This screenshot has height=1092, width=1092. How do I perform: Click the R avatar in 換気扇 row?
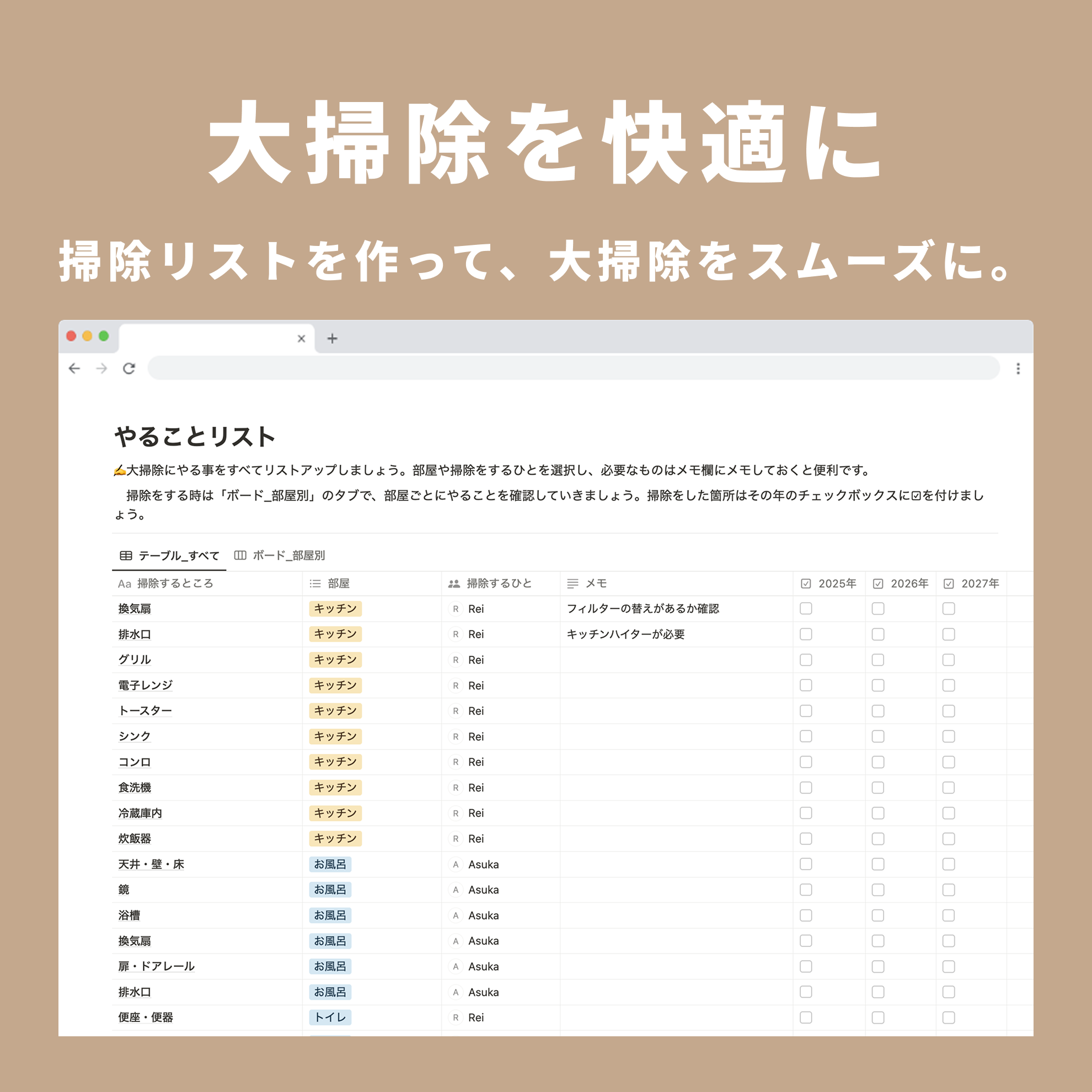(456, 609)
